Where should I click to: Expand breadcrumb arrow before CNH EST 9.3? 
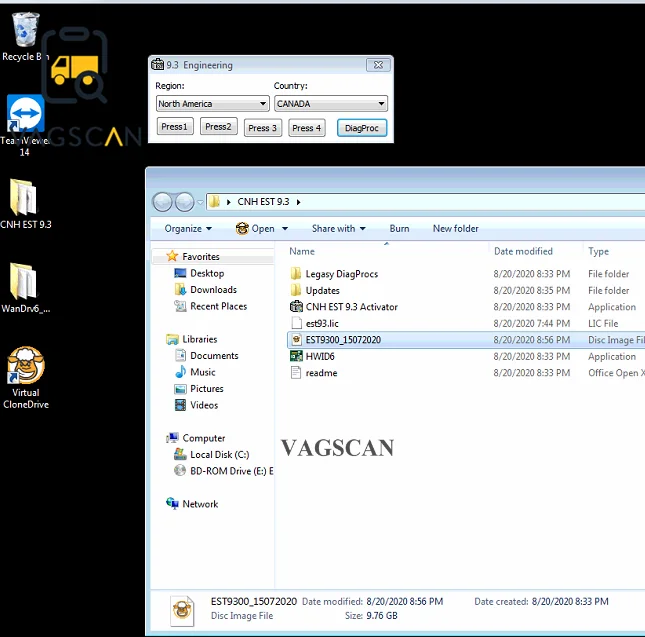point(229,202)
